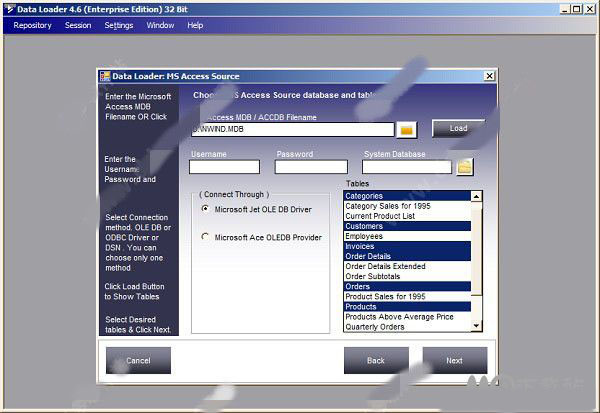Click the Username input field

click(x=224, y=167)
